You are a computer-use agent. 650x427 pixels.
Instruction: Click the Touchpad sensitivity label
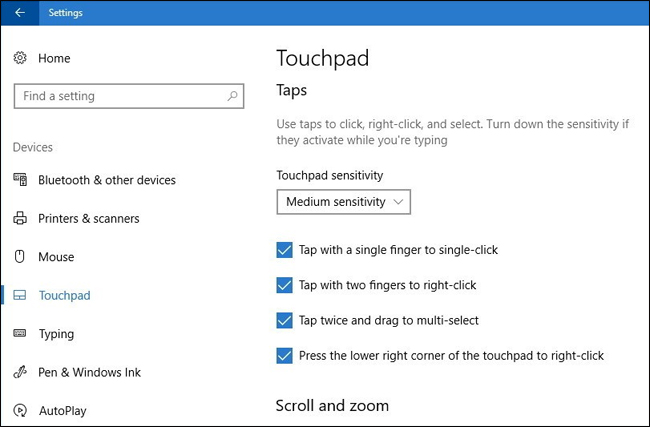click(330, 175)
